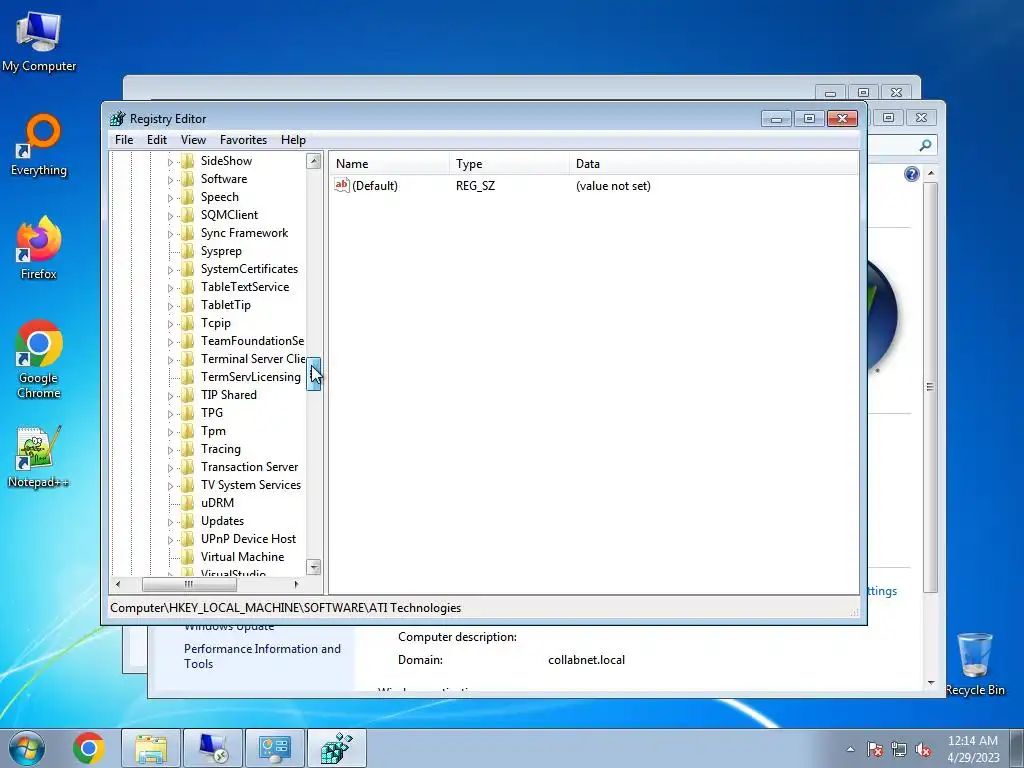This screenshot has width=1024, height=768.
Task: Select the TV System Services key
Action: click(251, 485)
